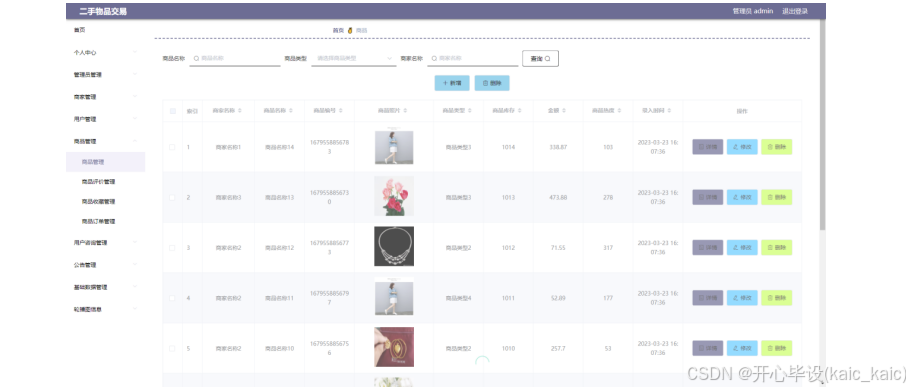Click the 新增 add button

click(x=452, y=83)
